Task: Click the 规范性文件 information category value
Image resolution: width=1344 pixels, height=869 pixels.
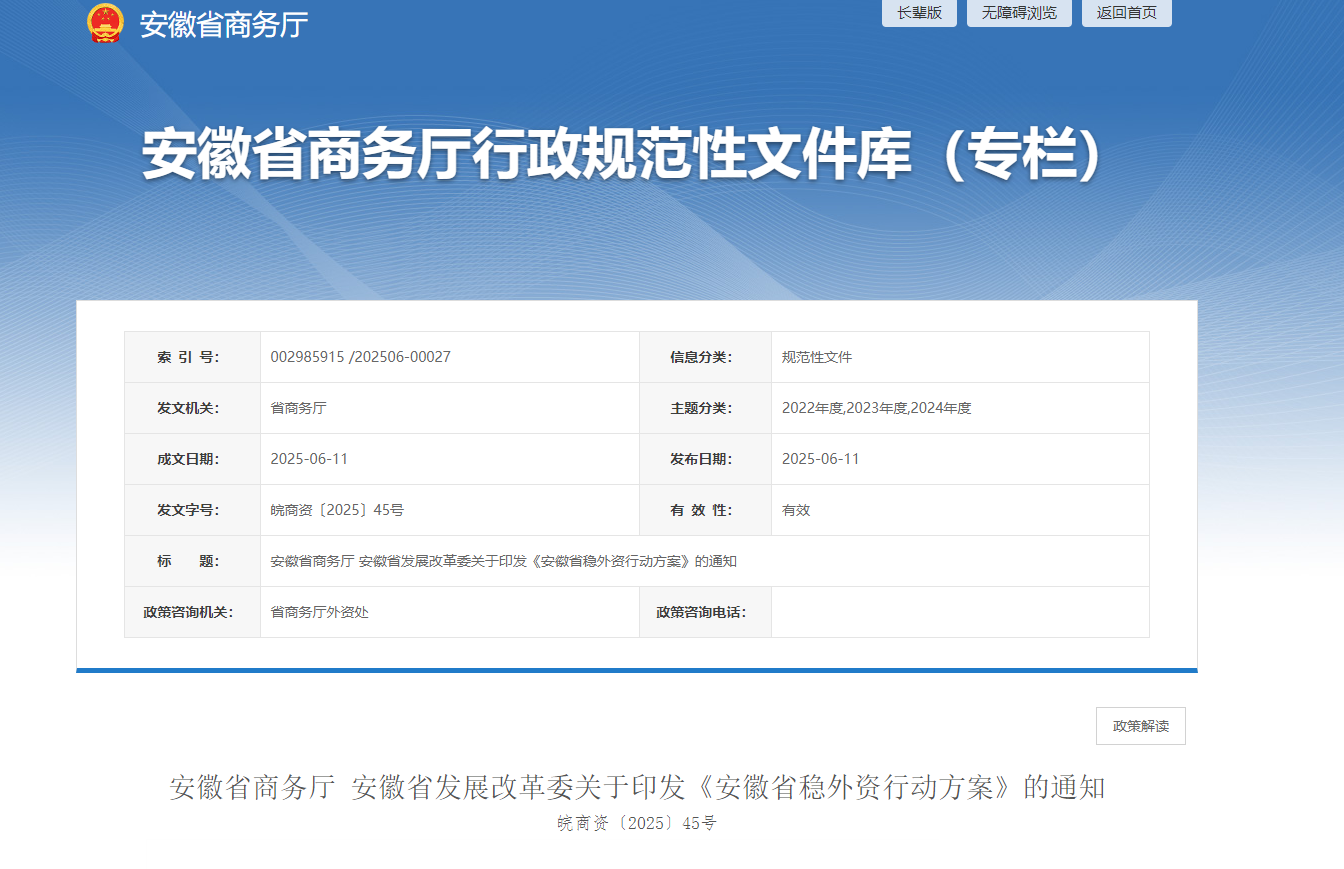Action: (x=816, y=357)
